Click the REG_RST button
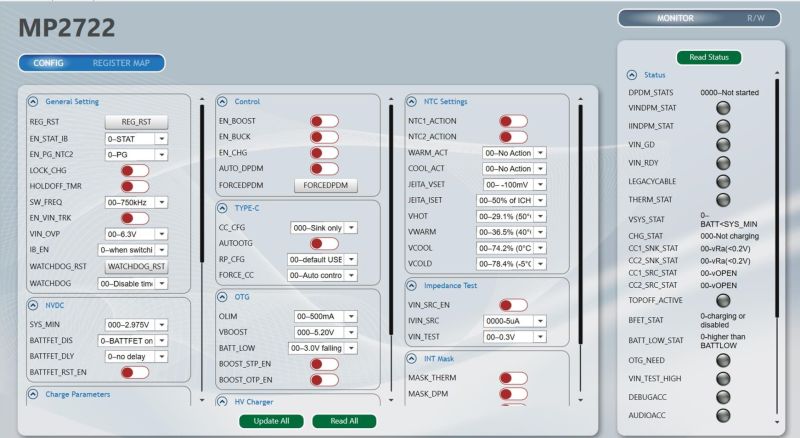 [136, 122]
